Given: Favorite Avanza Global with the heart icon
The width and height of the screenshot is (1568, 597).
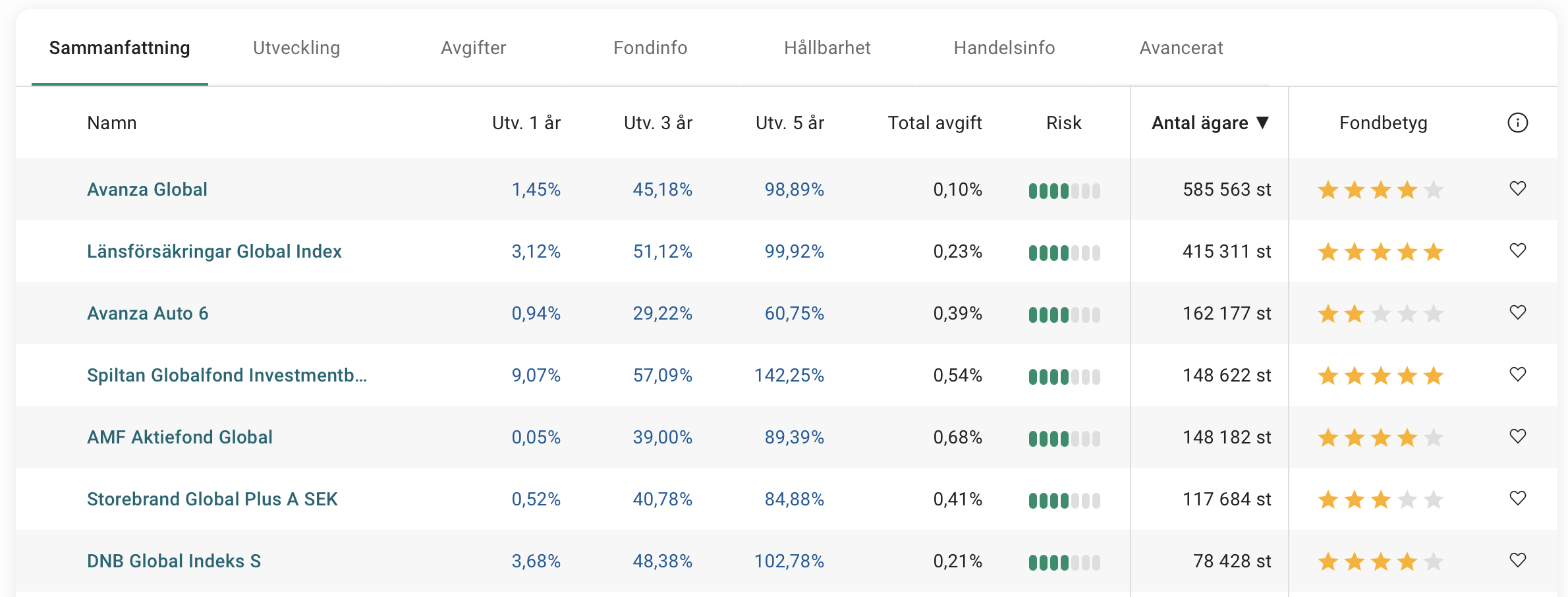Looking at the screenshot, I should click(x=1517, y=189).
